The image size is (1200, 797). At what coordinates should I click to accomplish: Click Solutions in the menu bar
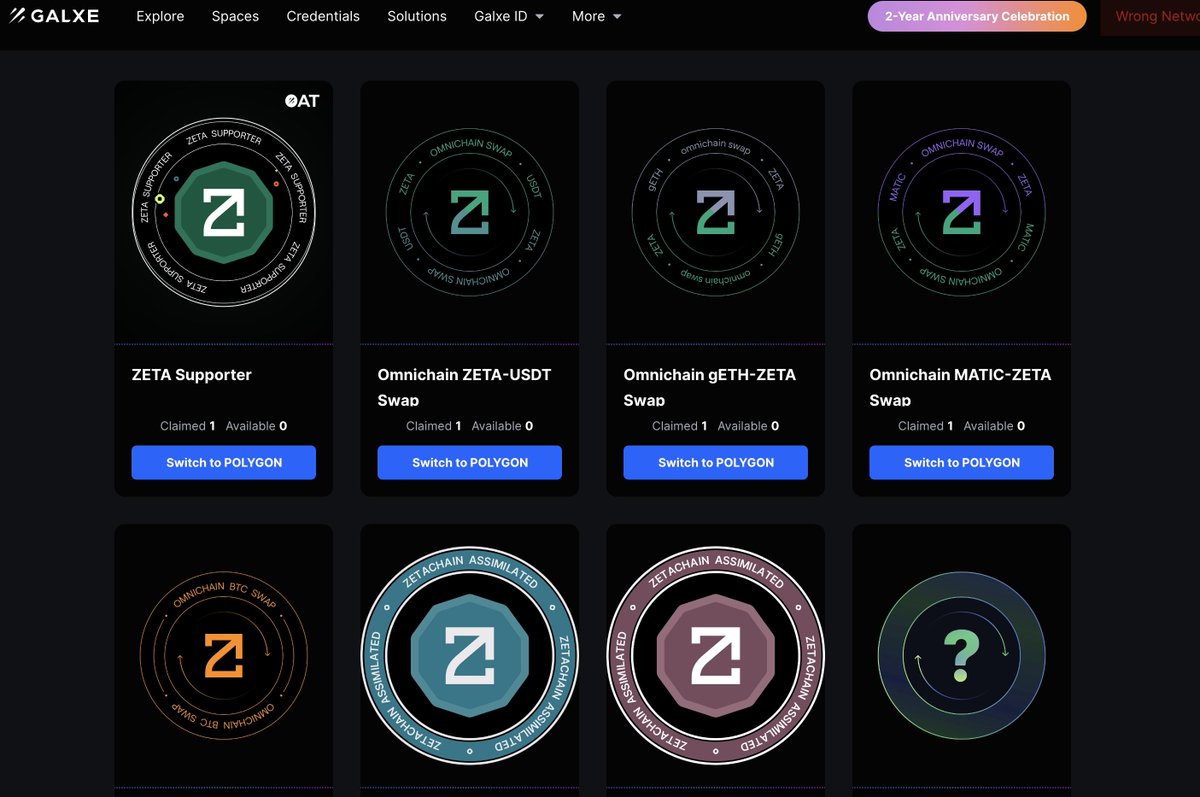(417, 16)
